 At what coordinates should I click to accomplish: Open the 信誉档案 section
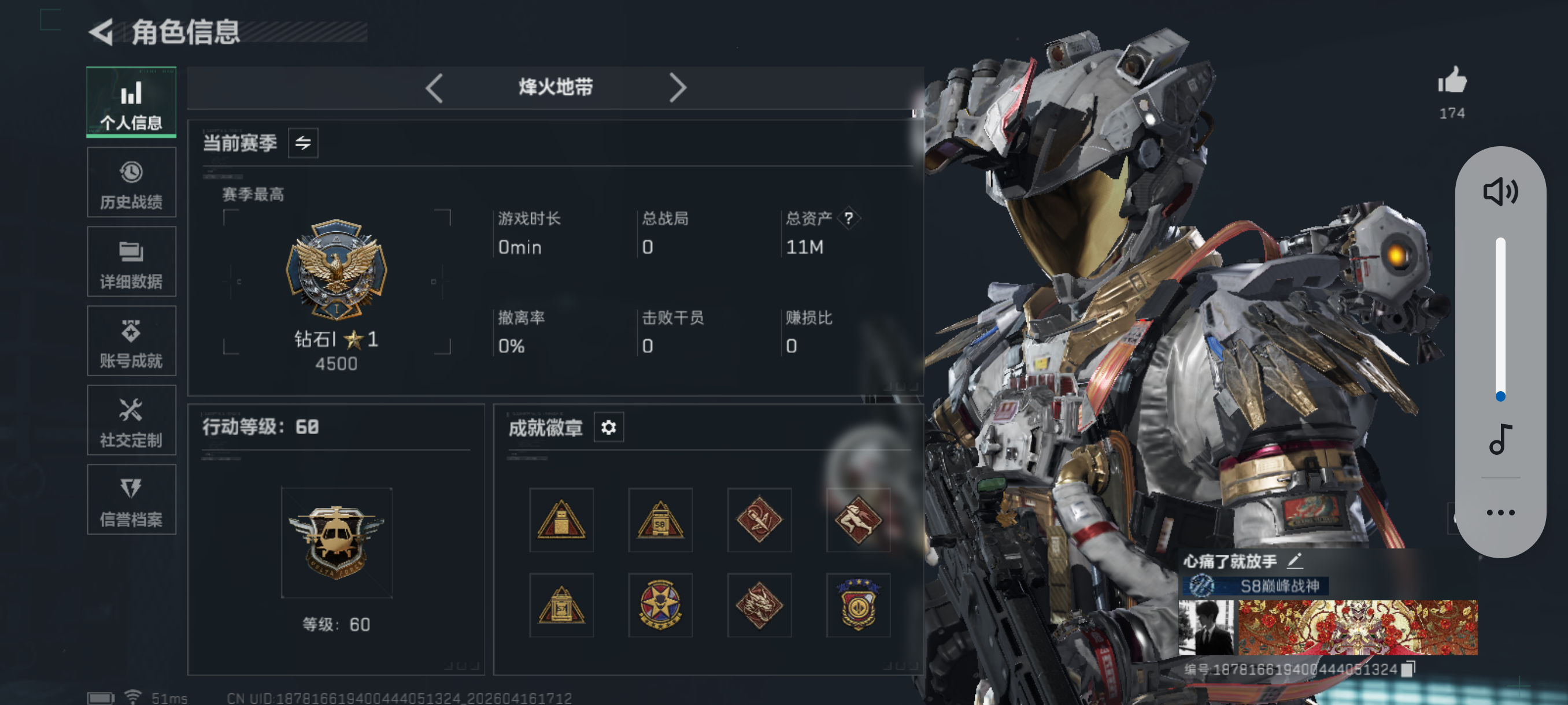131,500
